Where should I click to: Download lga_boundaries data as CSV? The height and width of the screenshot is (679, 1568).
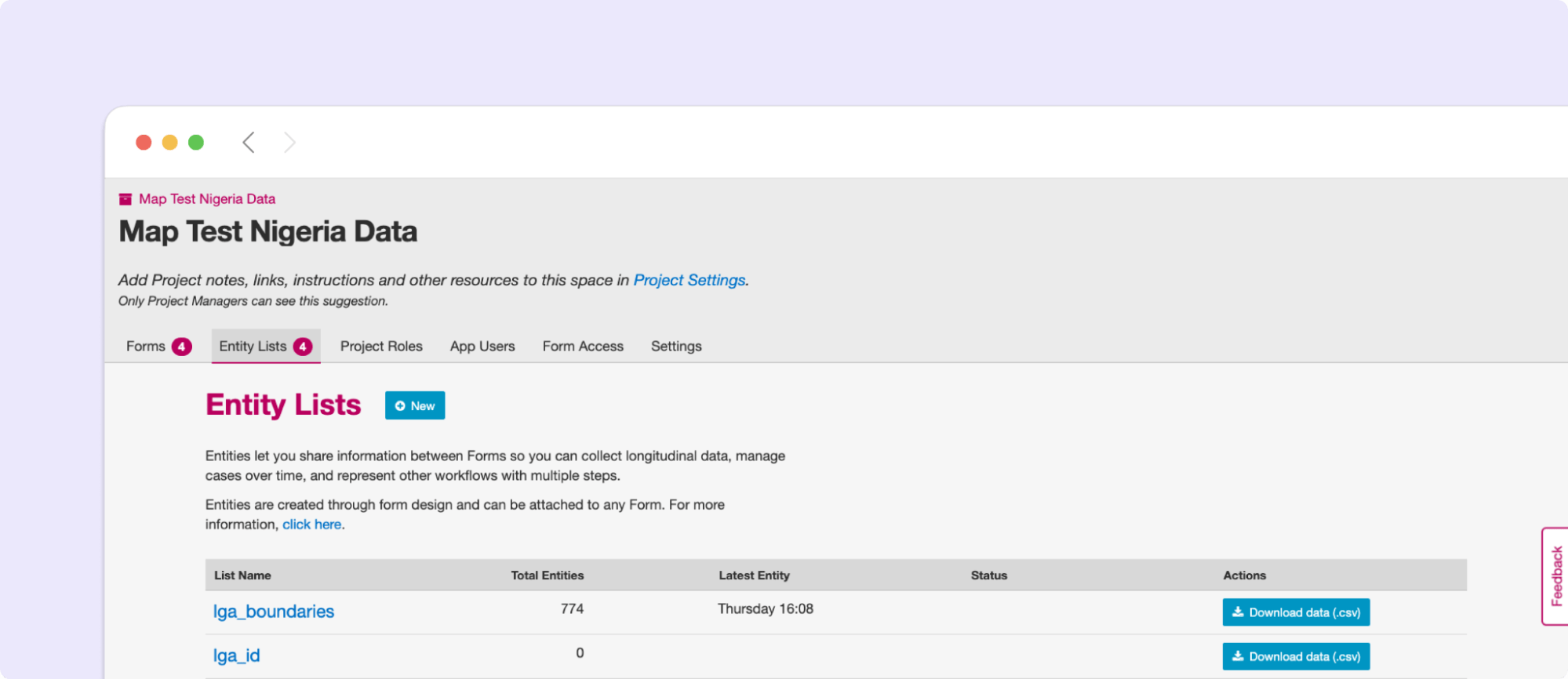1296,612
